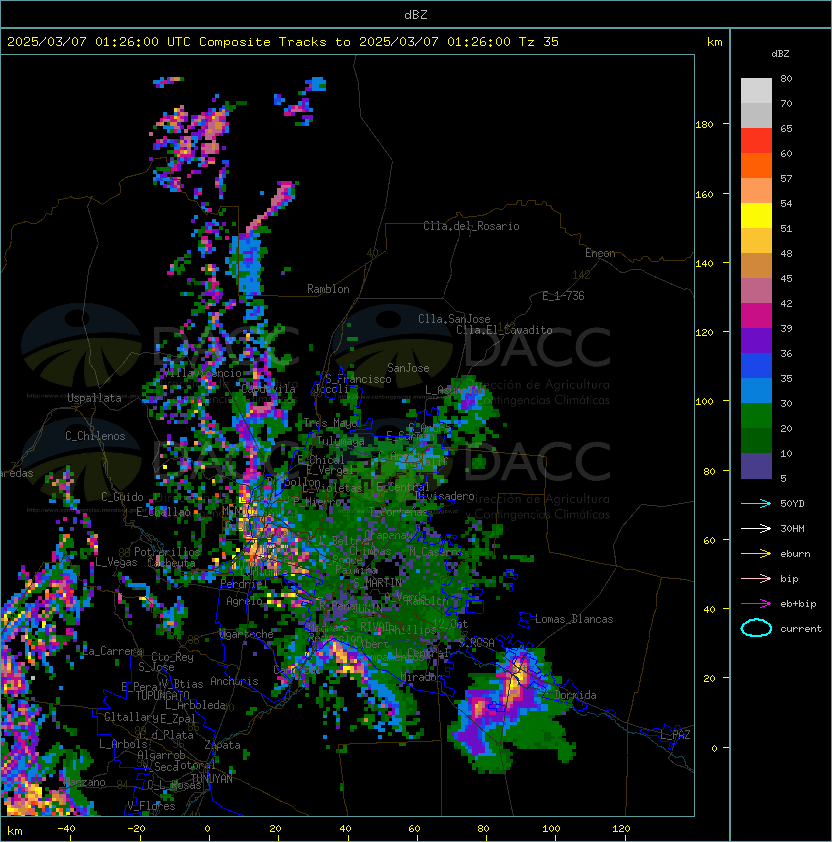Viewport: 832px width, 842px height.
Task: Click the '180' tick on vertical km axis
Action: click(x=704, y=125)
